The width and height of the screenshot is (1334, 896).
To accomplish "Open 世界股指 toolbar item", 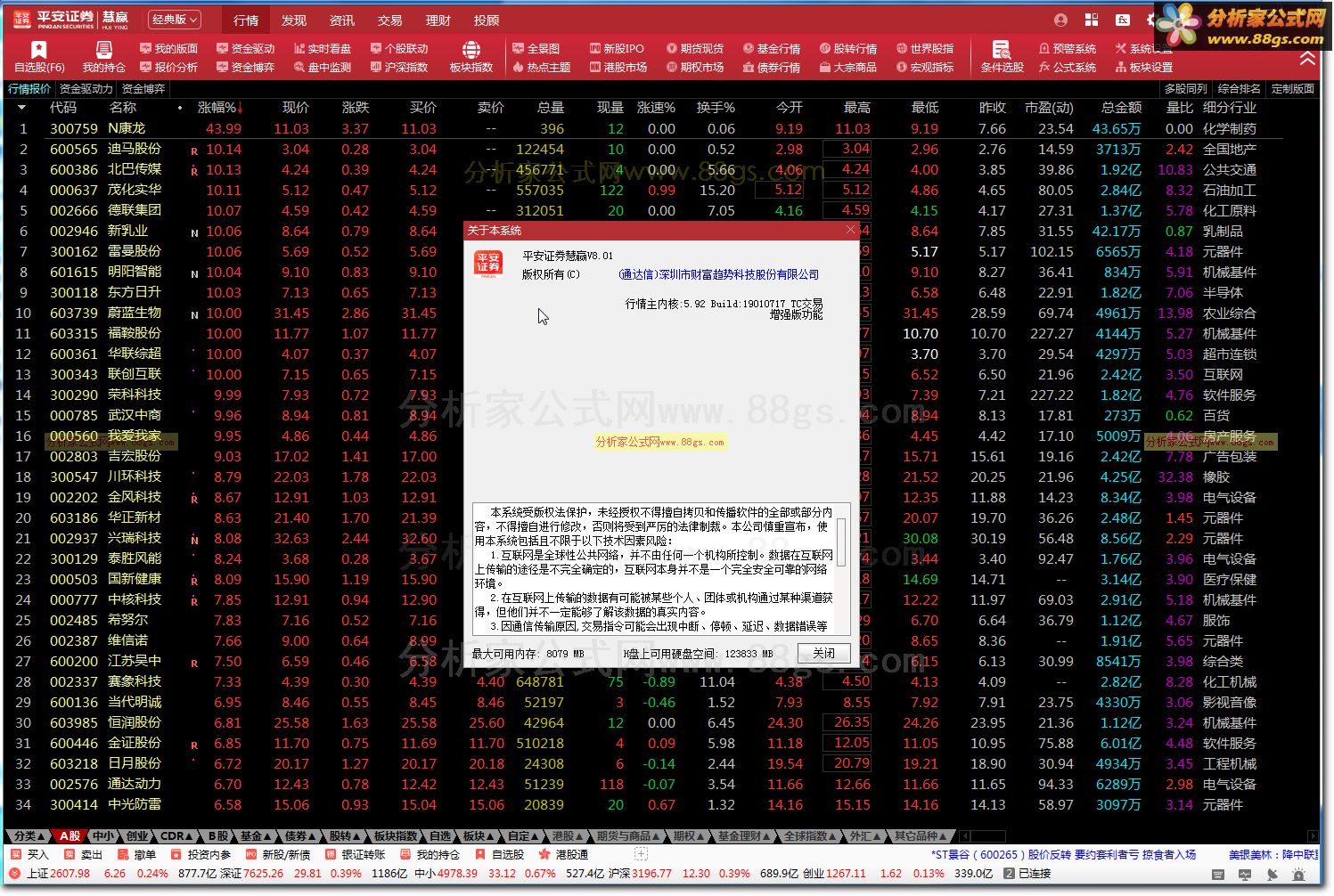I will [x=924, y=48].
